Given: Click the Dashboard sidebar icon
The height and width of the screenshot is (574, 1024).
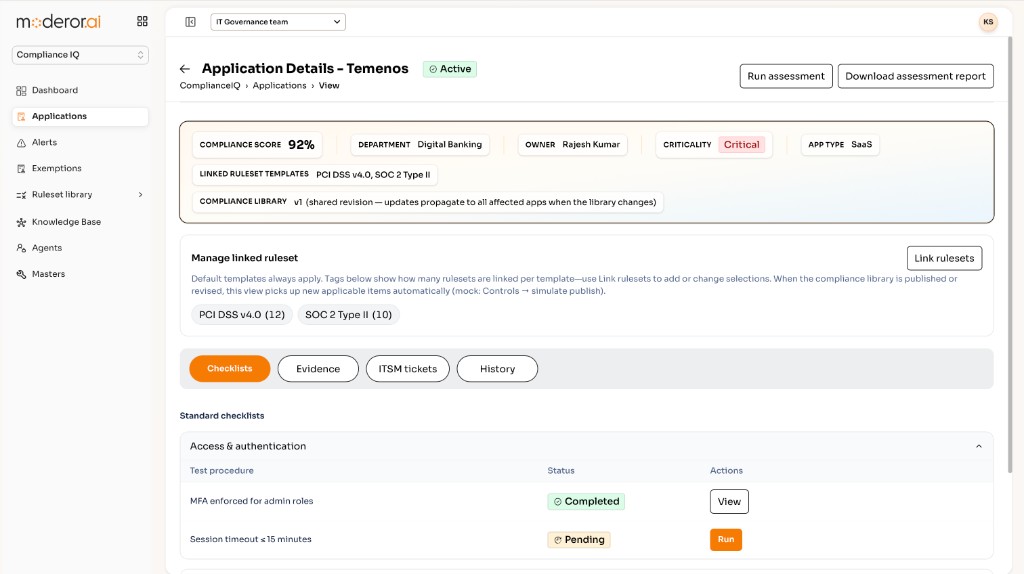Looking at the screenshot, I should coord(21,91).
